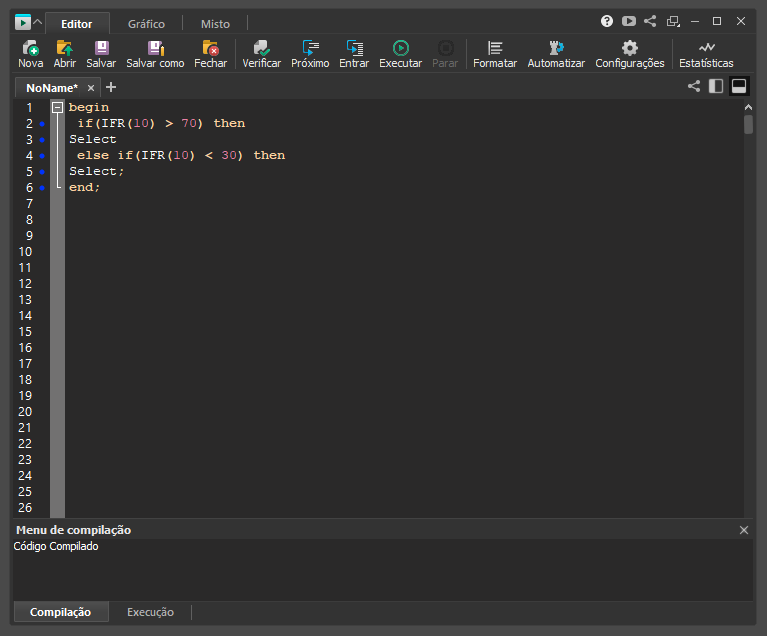Click the app logo play icon
This screenshot has width=767, height=636.
pos(23,22)
